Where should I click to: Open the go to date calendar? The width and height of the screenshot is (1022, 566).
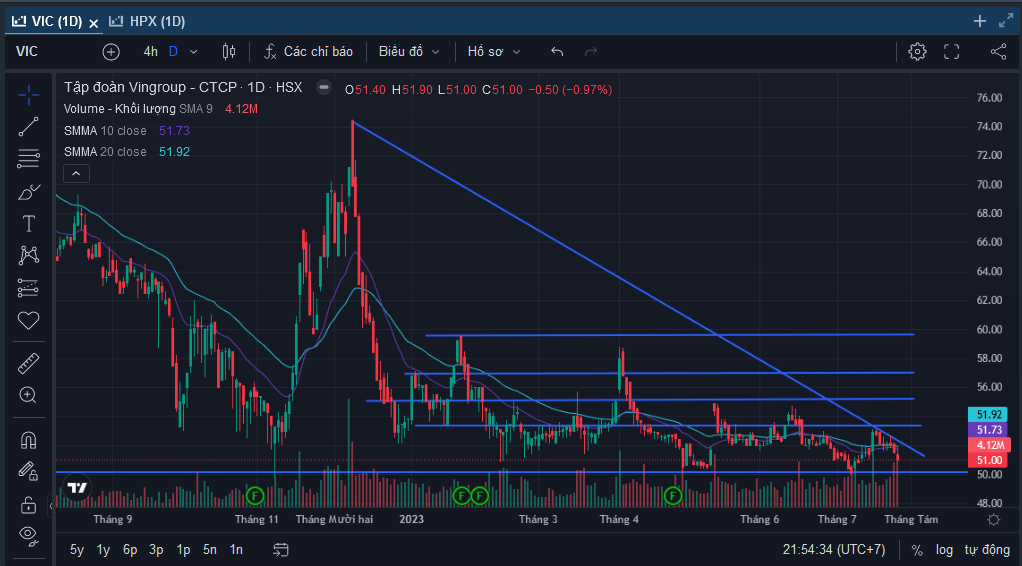[x=281, y=550]
